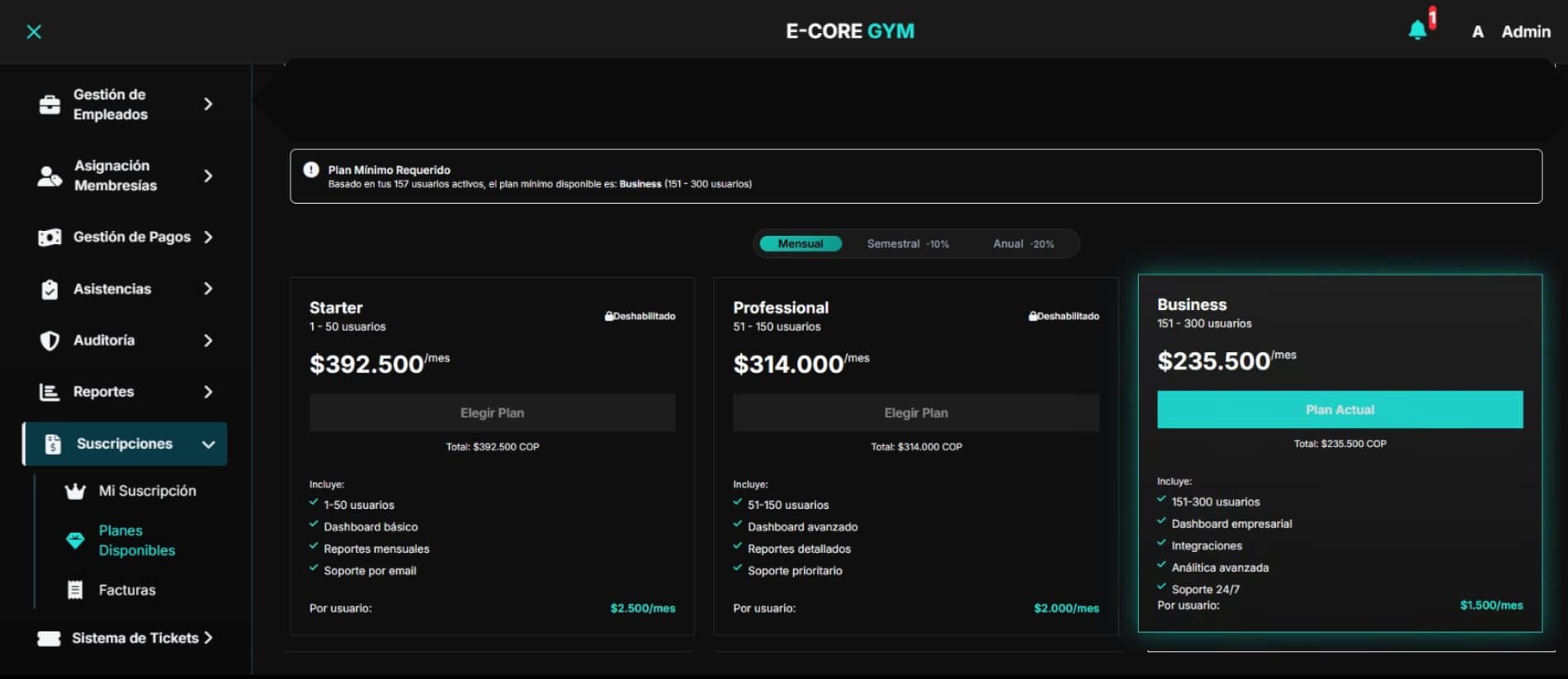
Task: Click the Facturas receipt icon
Action: 75,590
